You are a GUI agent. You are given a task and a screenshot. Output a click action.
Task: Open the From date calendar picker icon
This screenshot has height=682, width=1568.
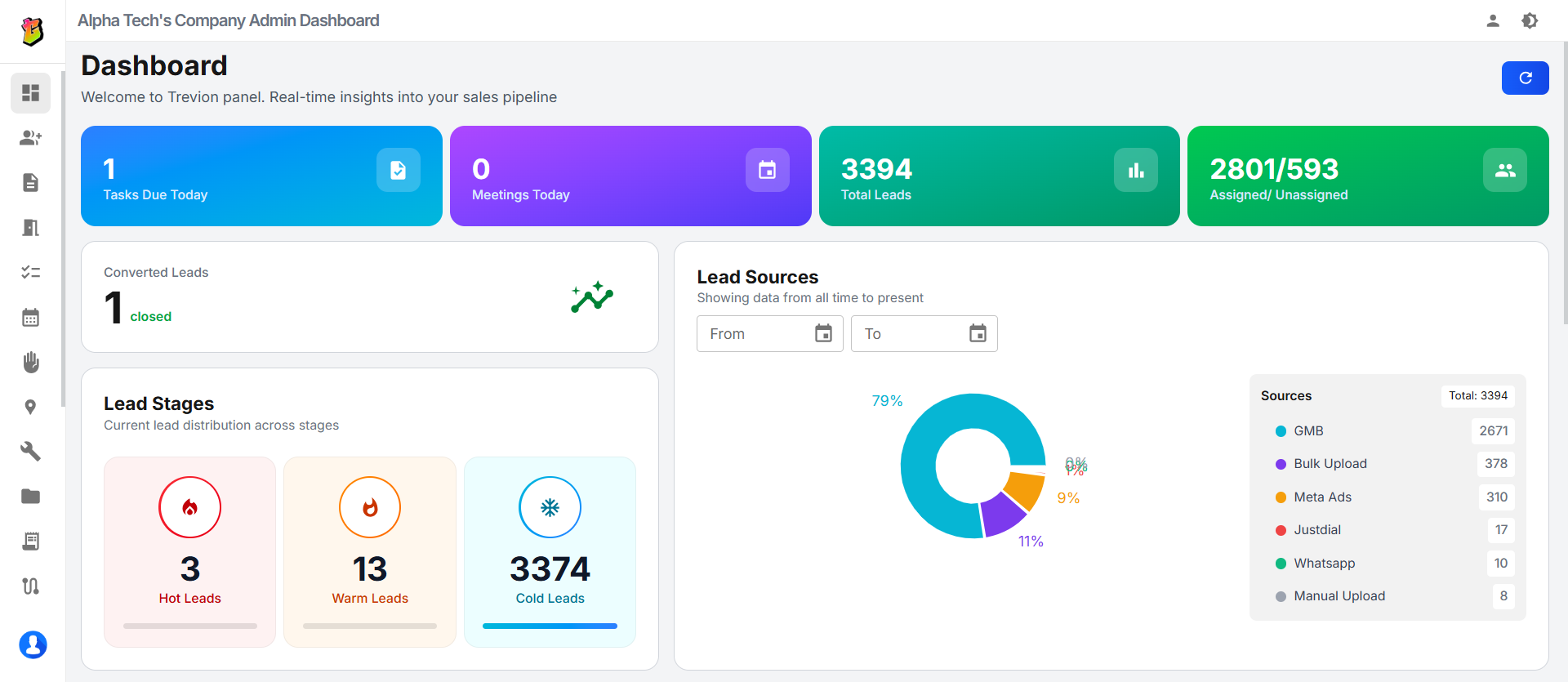click(823, 333)
